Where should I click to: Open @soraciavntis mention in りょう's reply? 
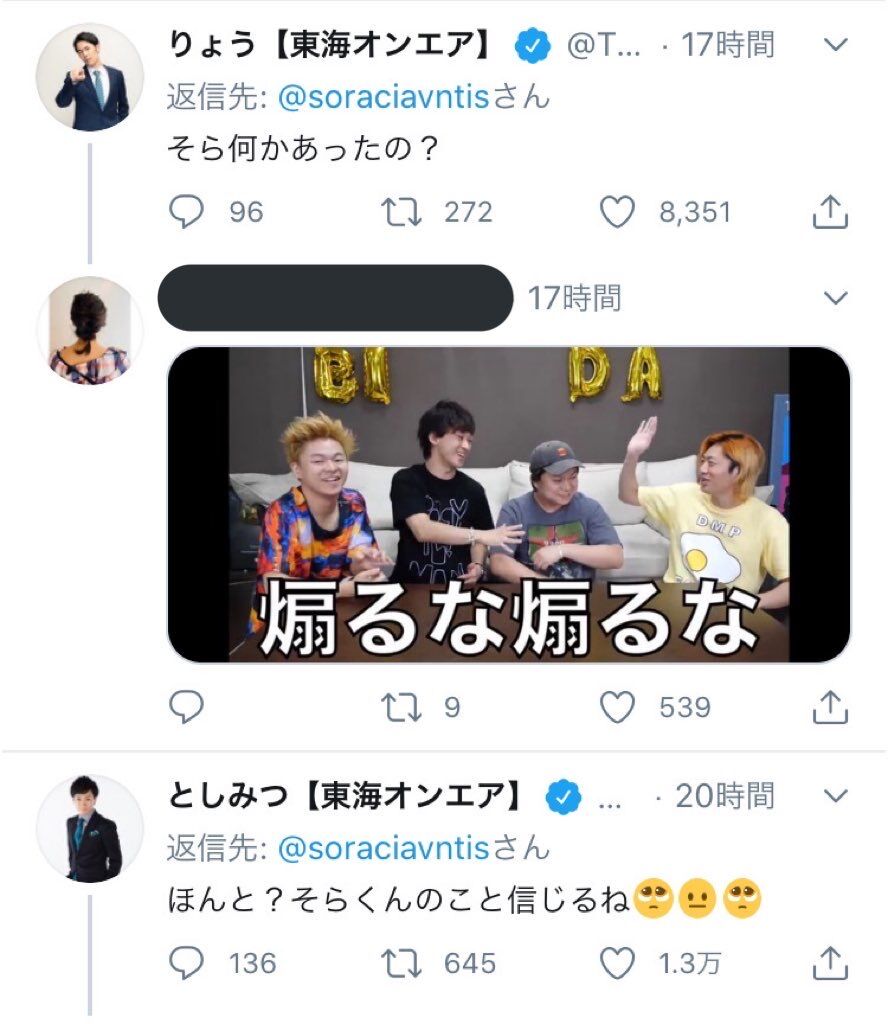(383, 97)
